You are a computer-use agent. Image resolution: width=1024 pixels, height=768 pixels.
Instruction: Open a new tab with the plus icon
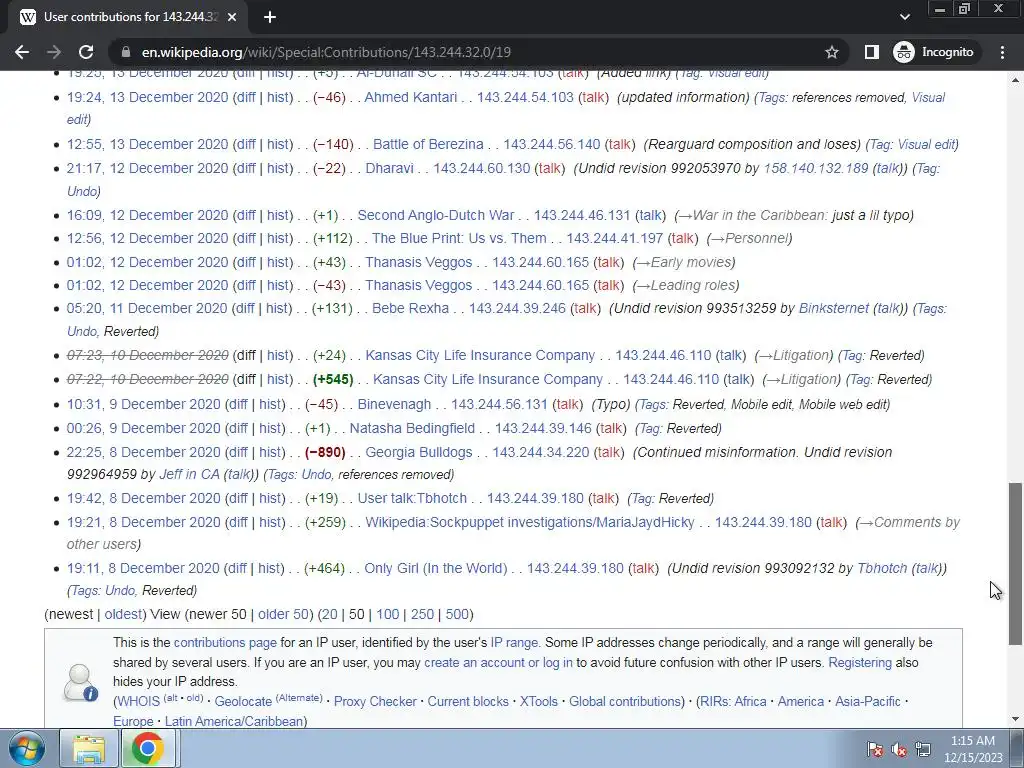click(270, 17)
